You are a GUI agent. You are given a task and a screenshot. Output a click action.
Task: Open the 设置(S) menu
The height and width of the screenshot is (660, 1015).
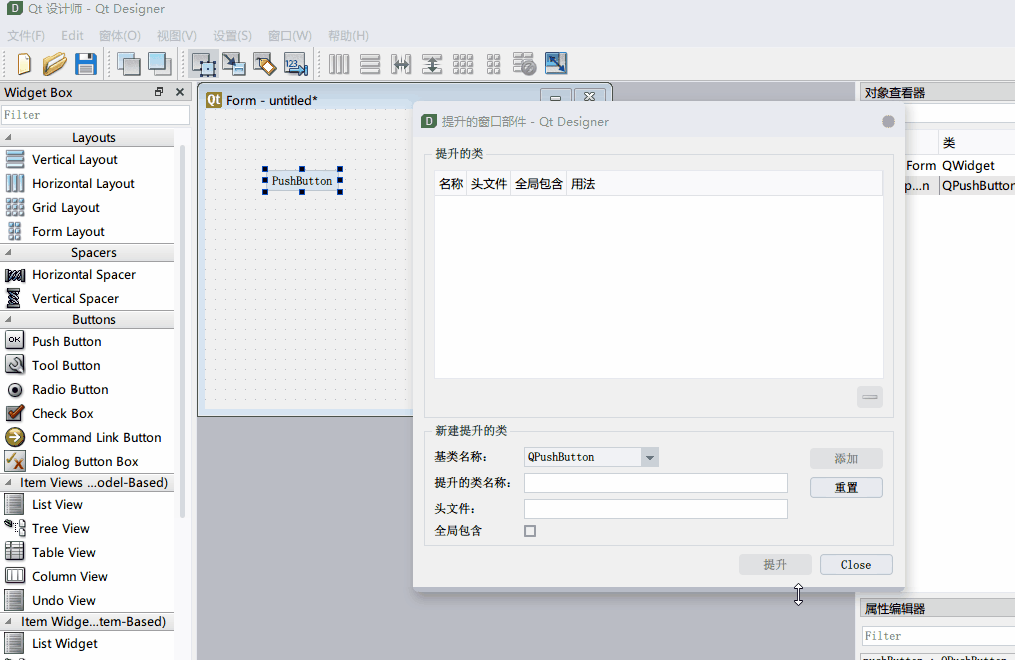click(x=232, y=36)
